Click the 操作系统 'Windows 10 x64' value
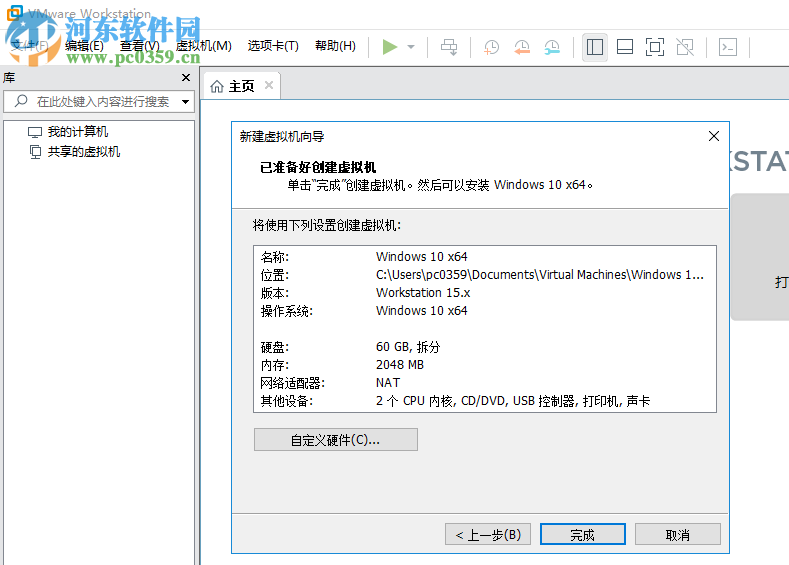The width and height of the screenshot is (789, 565). click(x=421, y=311)
